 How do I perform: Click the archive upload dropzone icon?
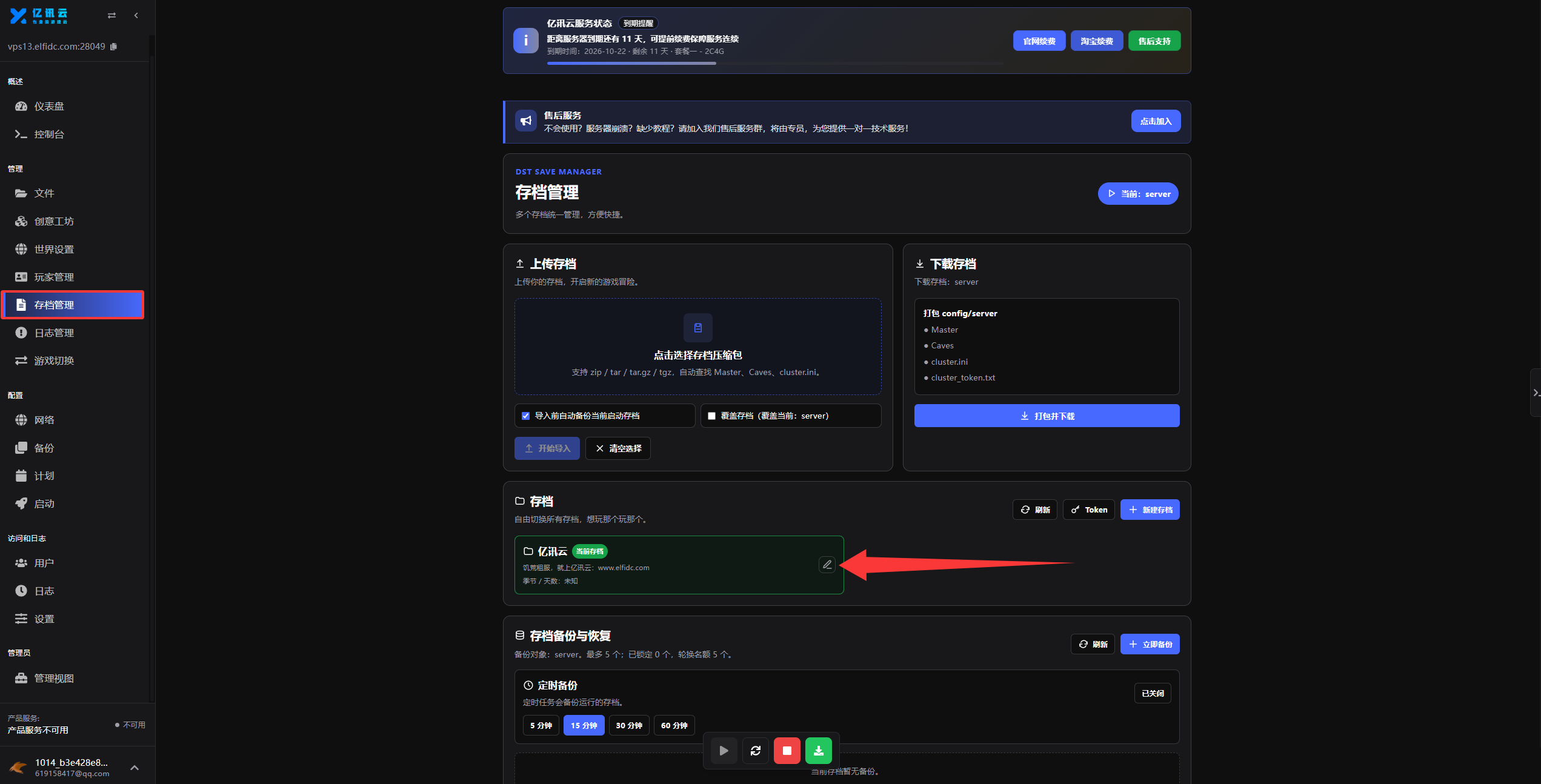click(x=697, y=328)
